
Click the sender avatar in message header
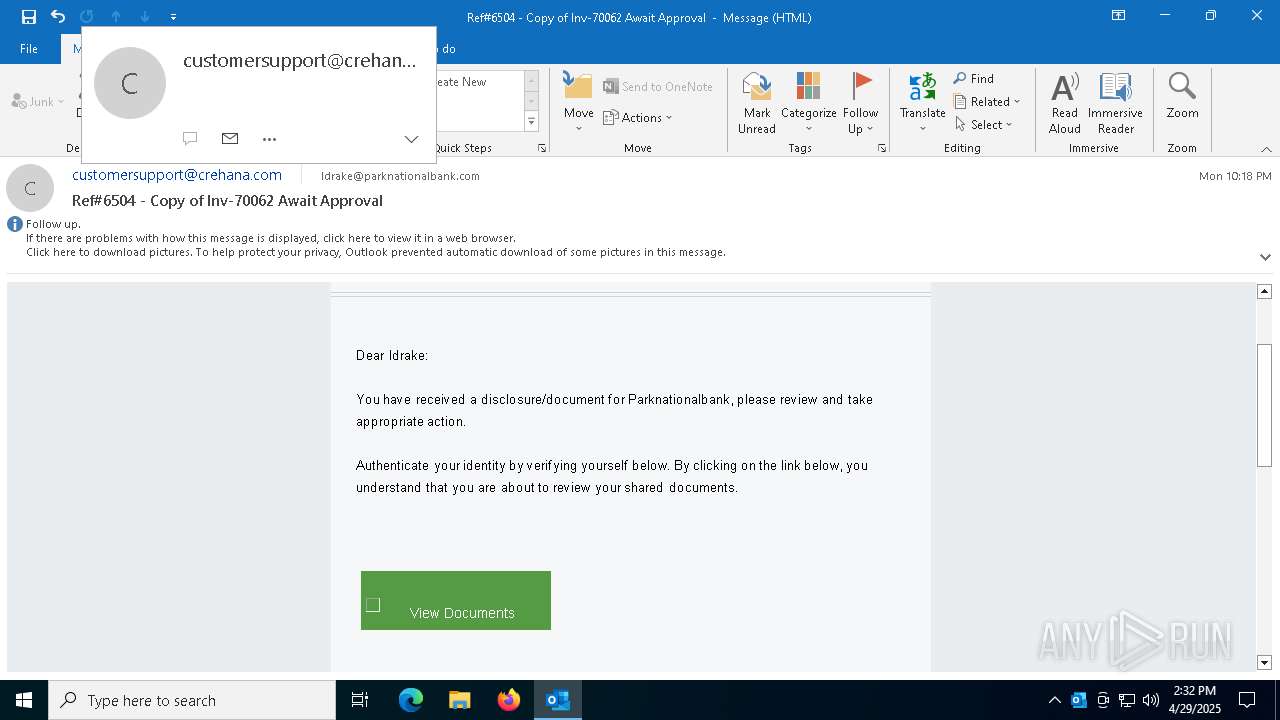[x=30, y=188]
